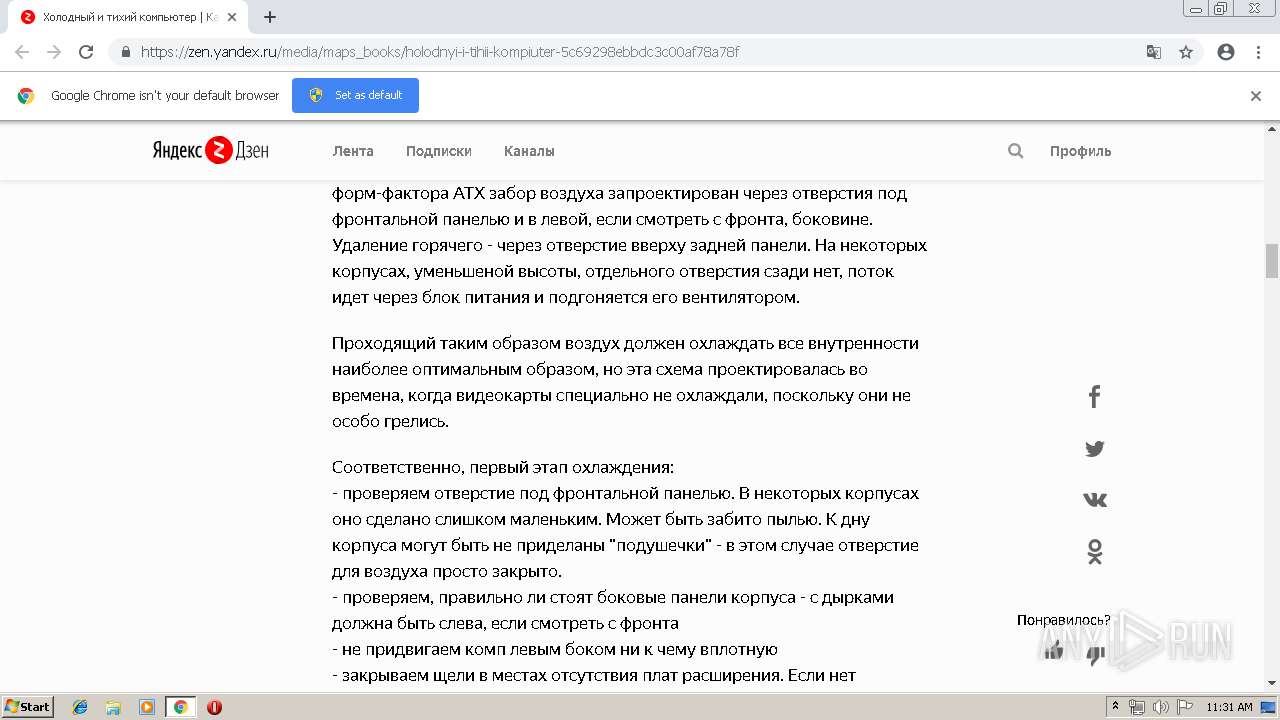The image size is (1280, 720).
Task: Close the Холодный и тихий компьютер tab
Action: 232,17
